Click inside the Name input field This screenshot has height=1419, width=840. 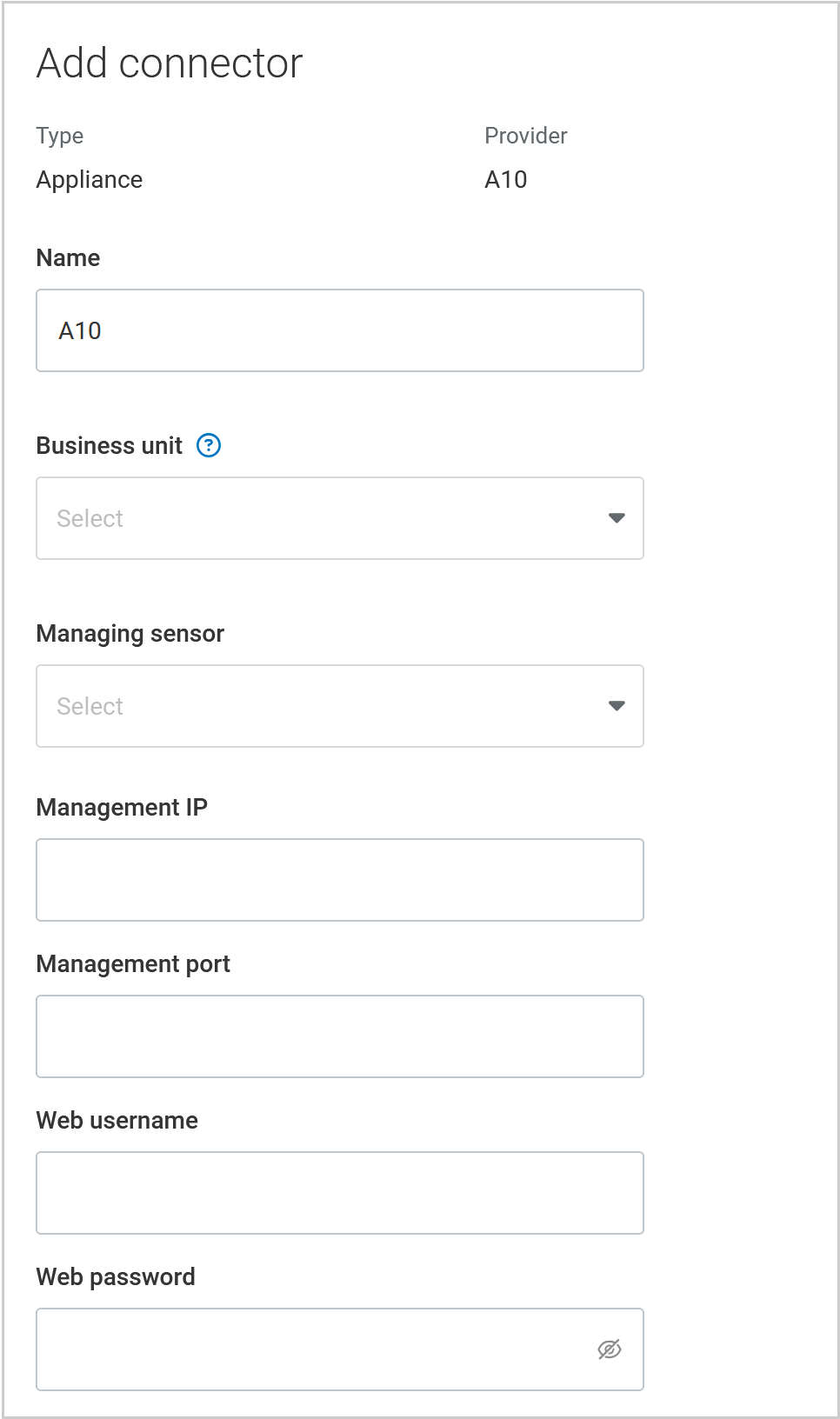point(339,330)
